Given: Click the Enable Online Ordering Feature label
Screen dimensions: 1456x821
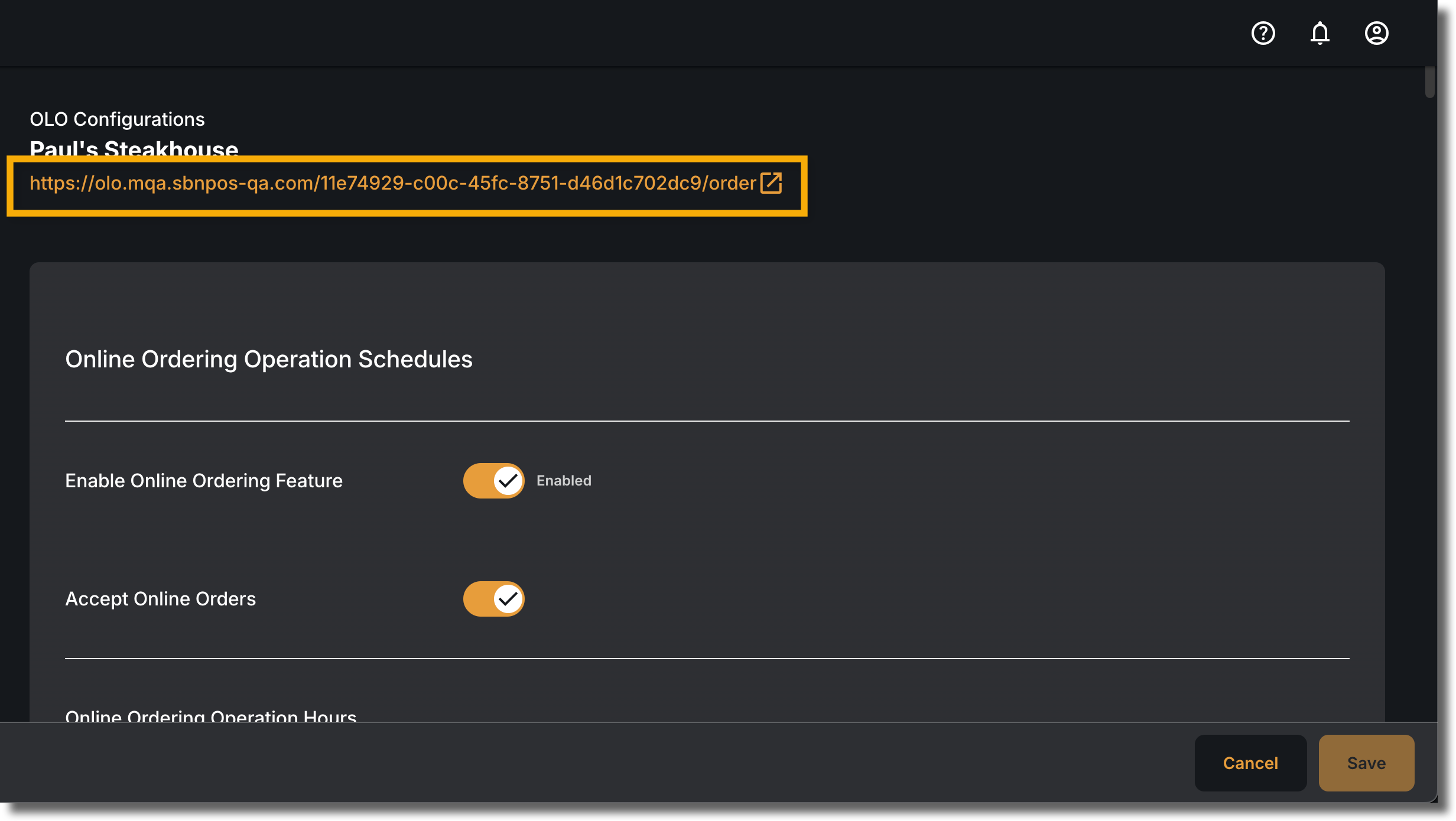Looking at the screenshot, I should [204, 481].
